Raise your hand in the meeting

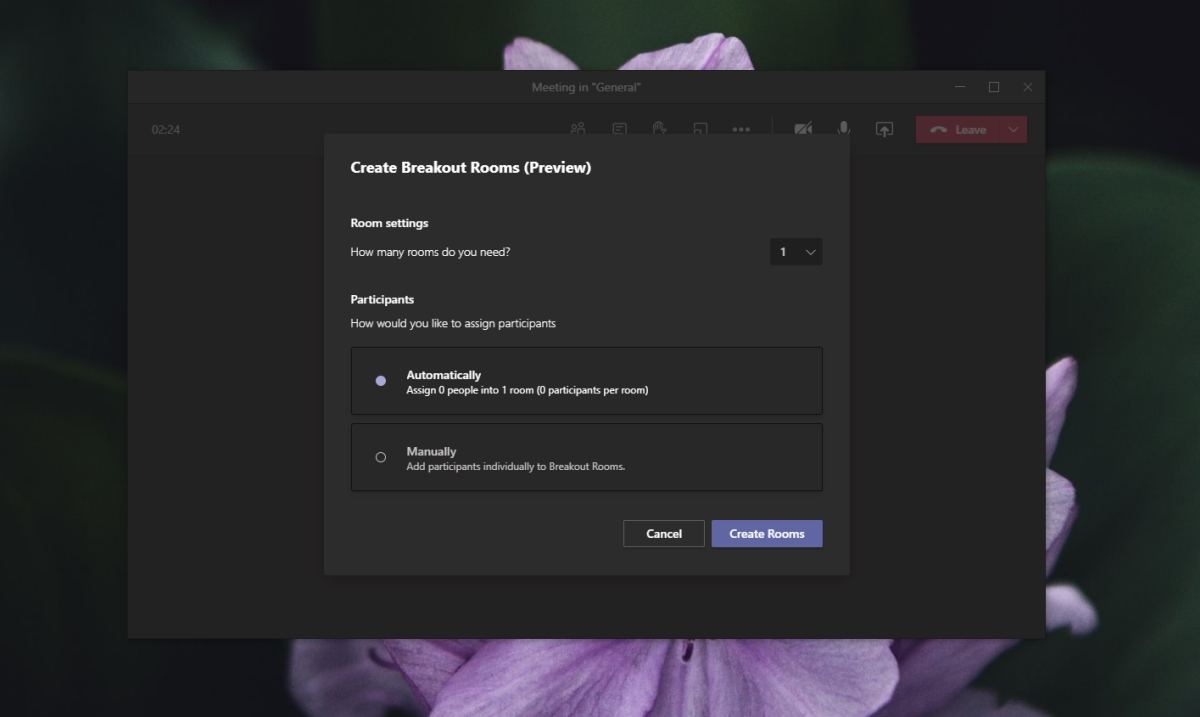coord(659,129)
